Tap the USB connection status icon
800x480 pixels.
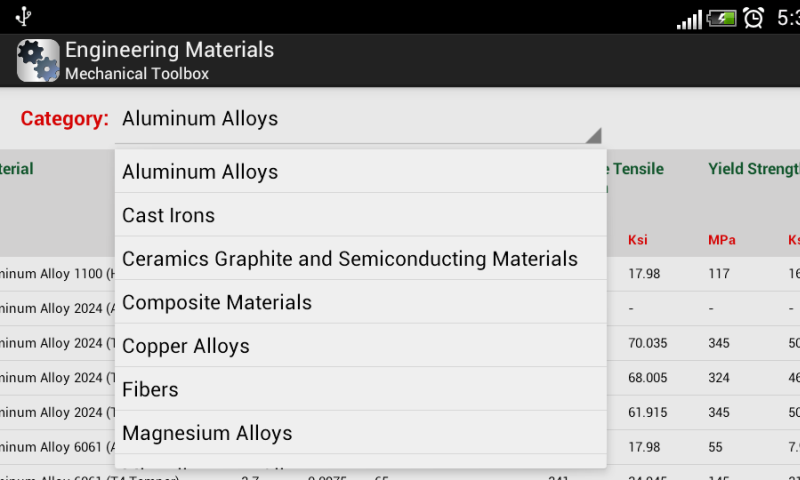[x=23, y=16]
